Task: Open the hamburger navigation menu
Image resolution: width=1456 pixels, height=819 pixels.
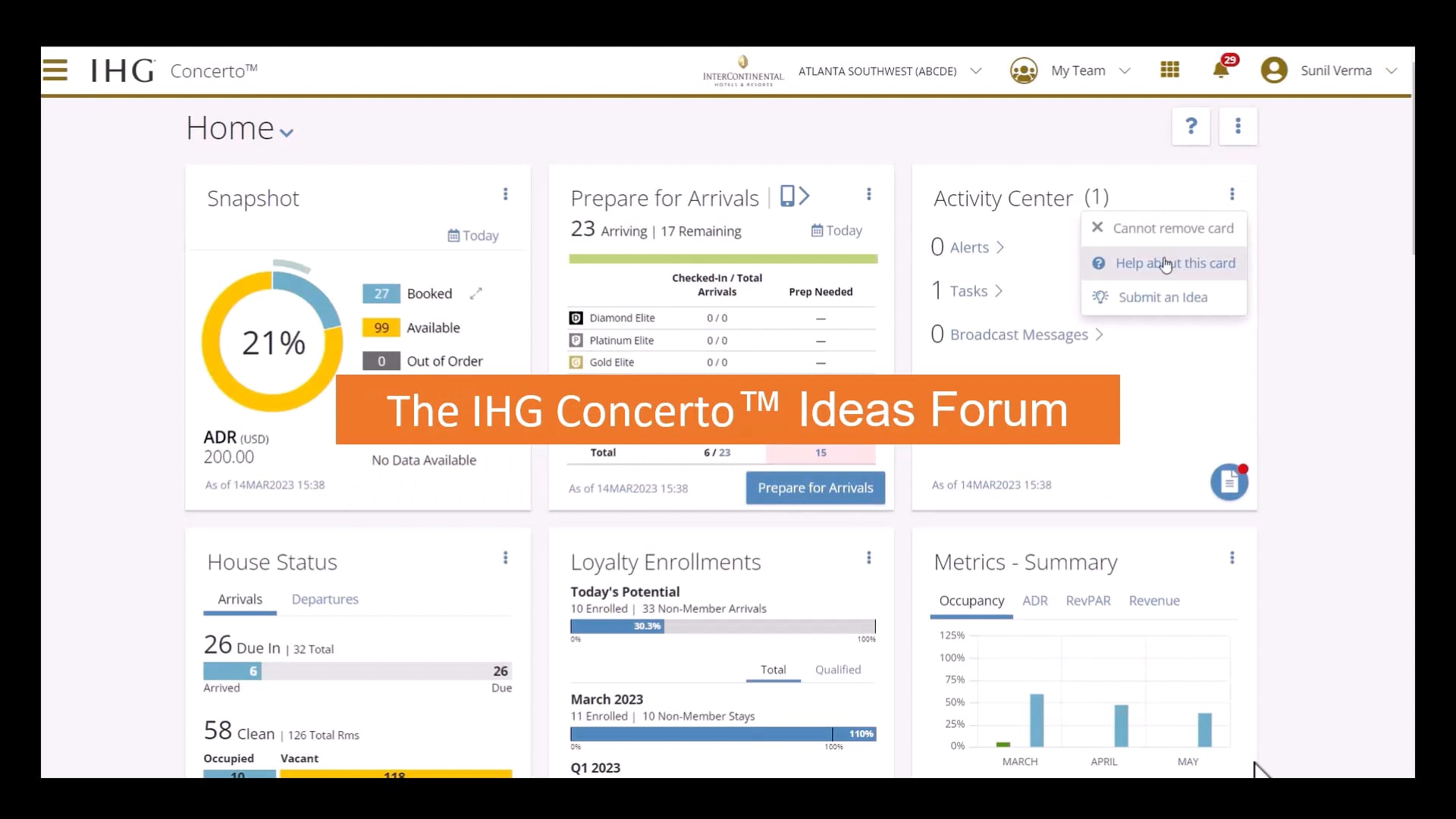Action: click(55, 71)
